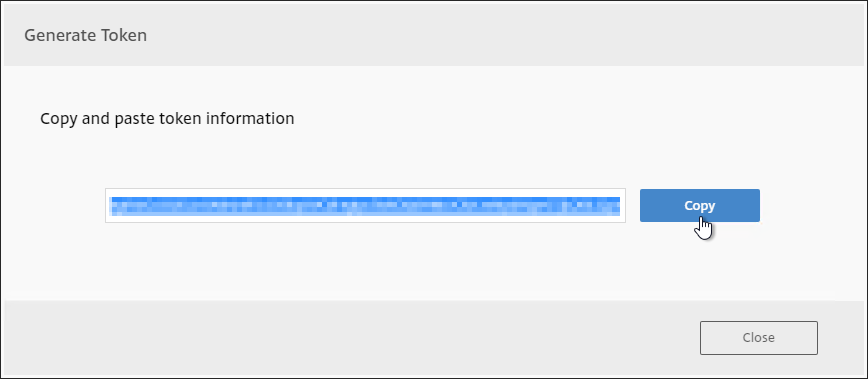Dismiss the dialog using Close
868x379 pixels.
[758, 338]
